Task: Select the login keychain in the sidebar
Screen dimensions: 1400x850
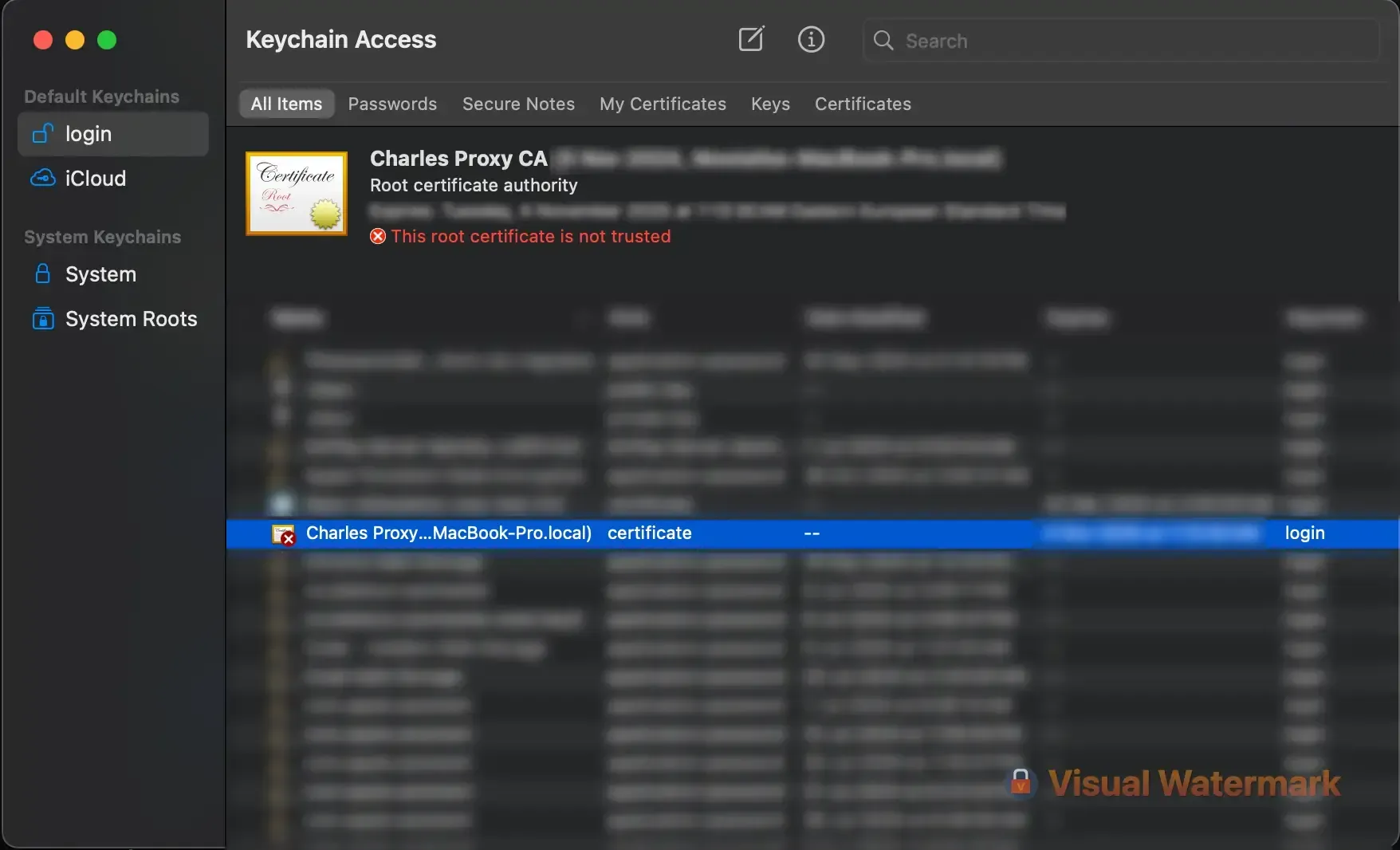Action: pos(88,133)
